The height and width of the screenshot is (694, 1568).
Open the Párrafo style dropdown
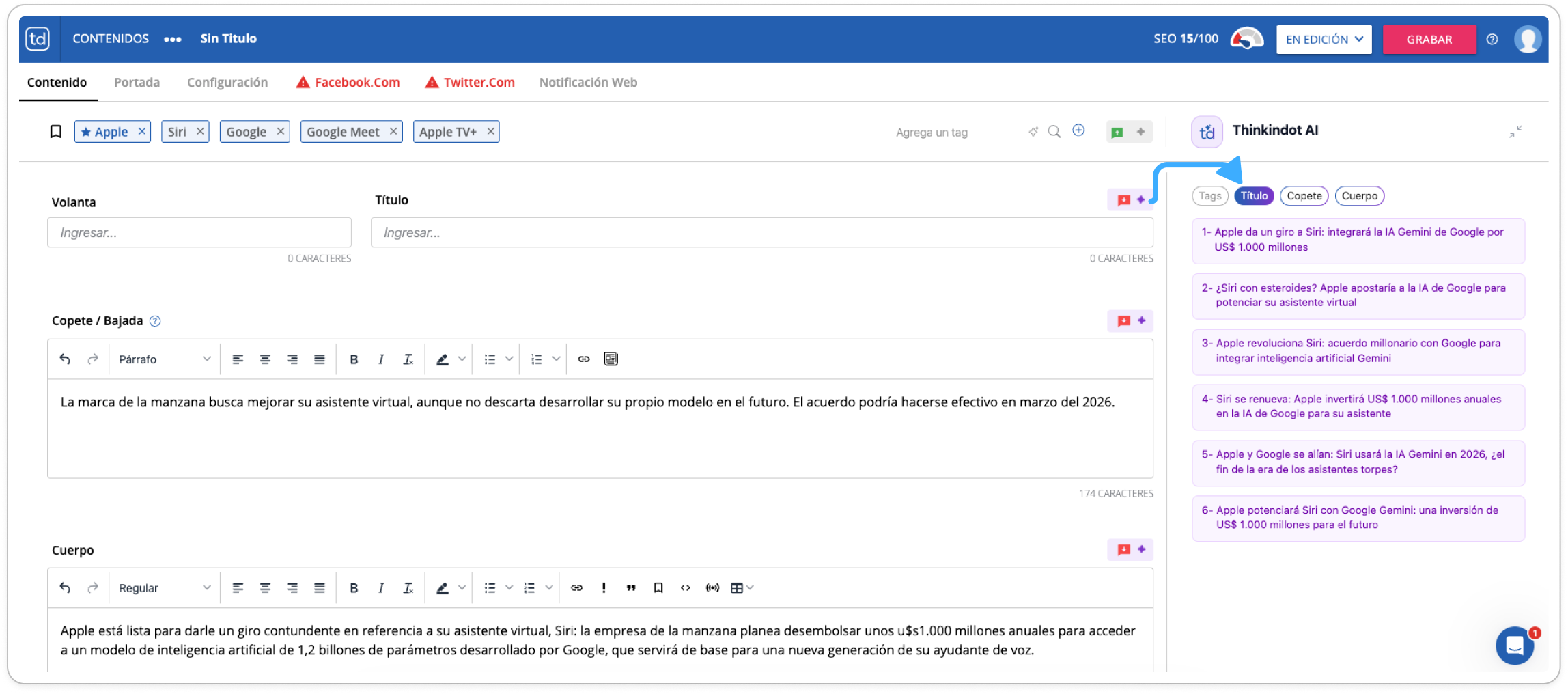pos(165,359)
